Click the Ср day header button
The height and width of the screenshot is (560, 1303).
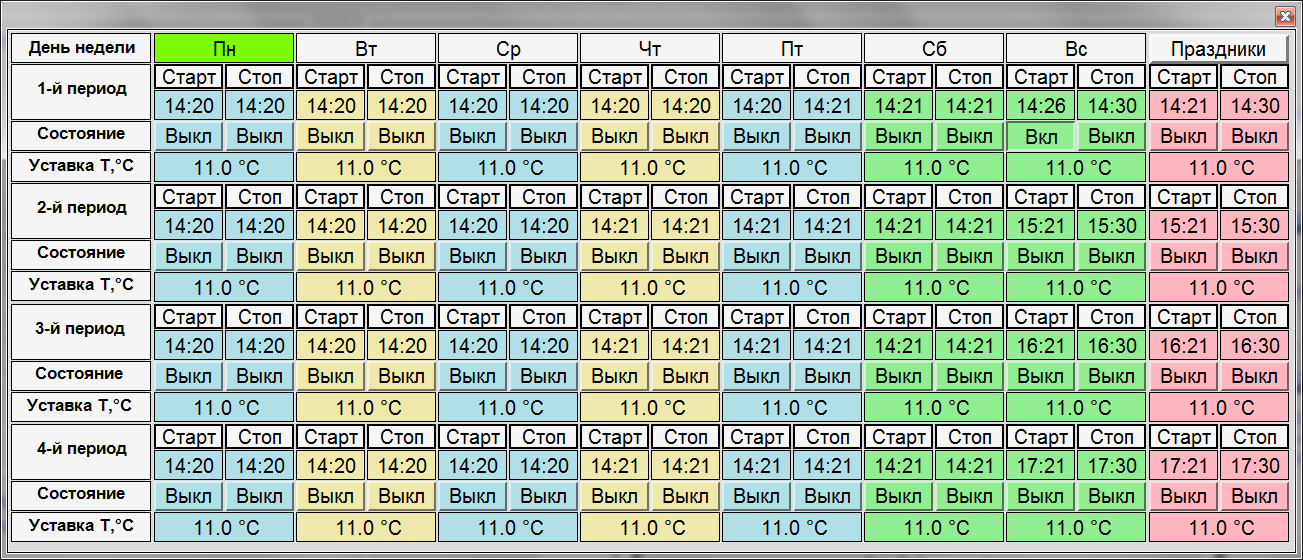pyautogui.click(x=508, y=48)
